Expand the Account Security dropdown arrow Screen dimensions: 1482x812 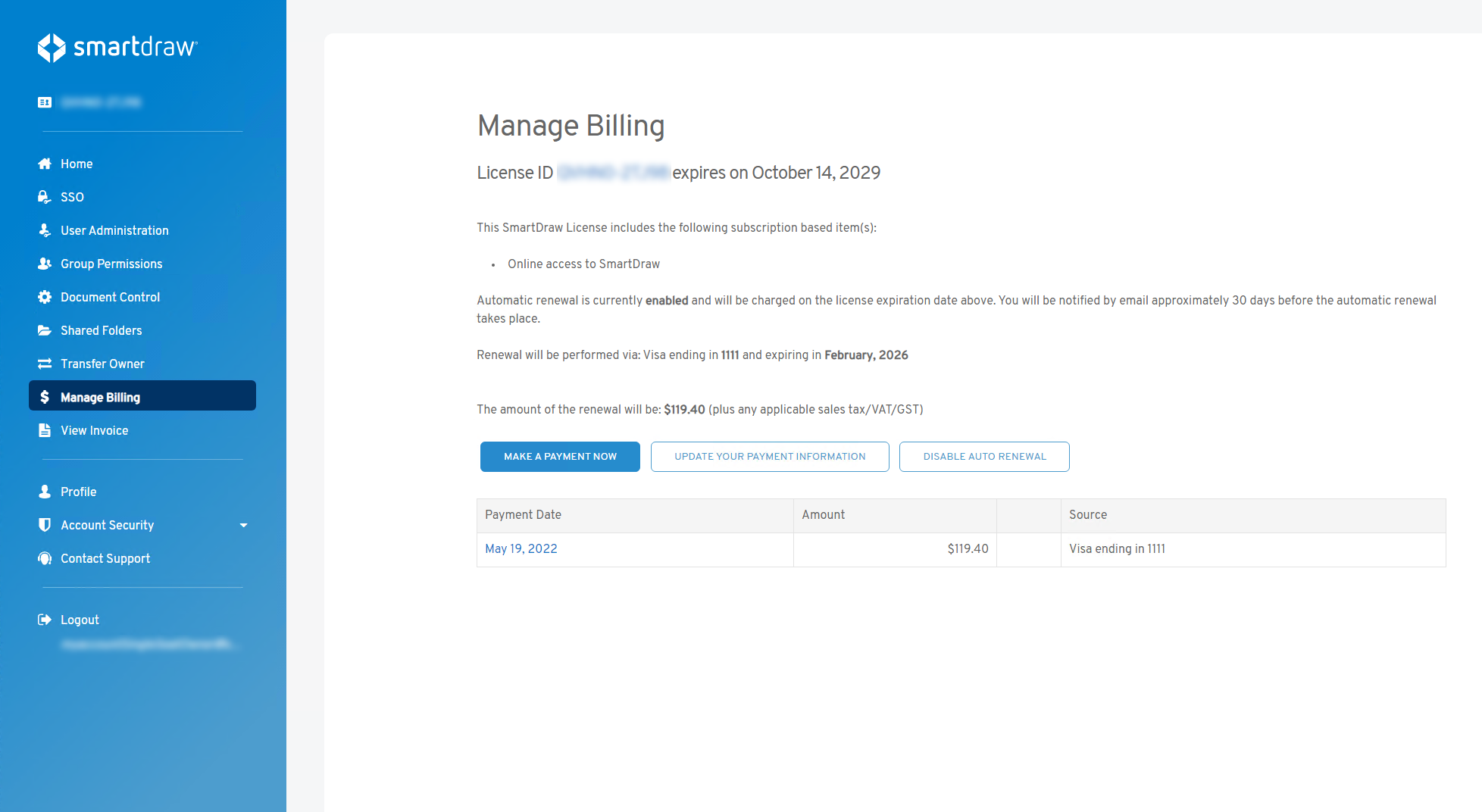click(x=243, y=525)
